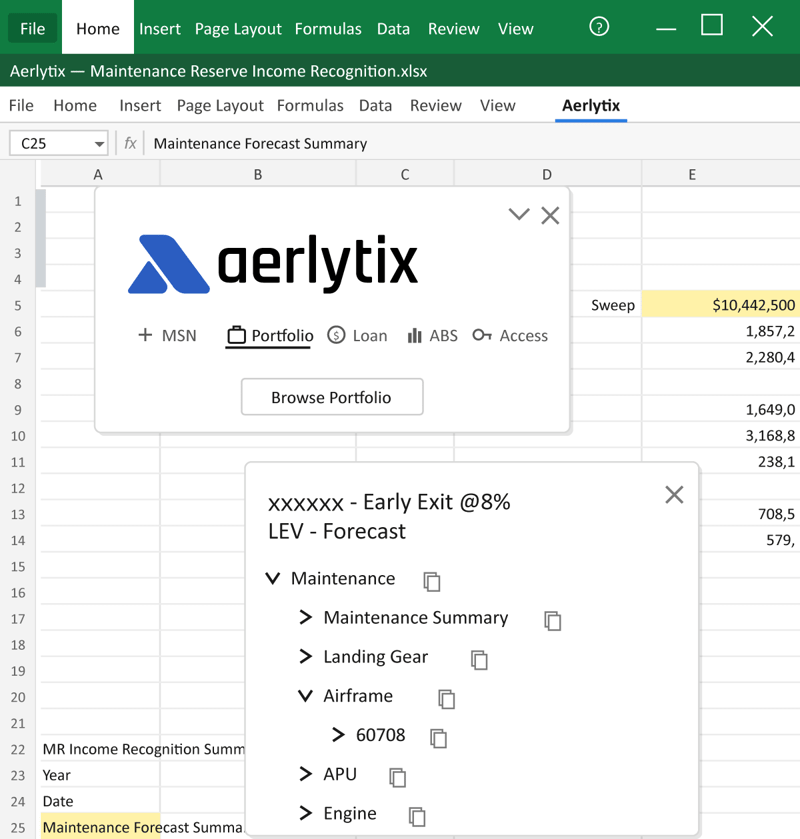The width and height of the screenshot is (800, 839).
Task: Open the green File button
Action: pyautogui.click(x=33, y=28)
